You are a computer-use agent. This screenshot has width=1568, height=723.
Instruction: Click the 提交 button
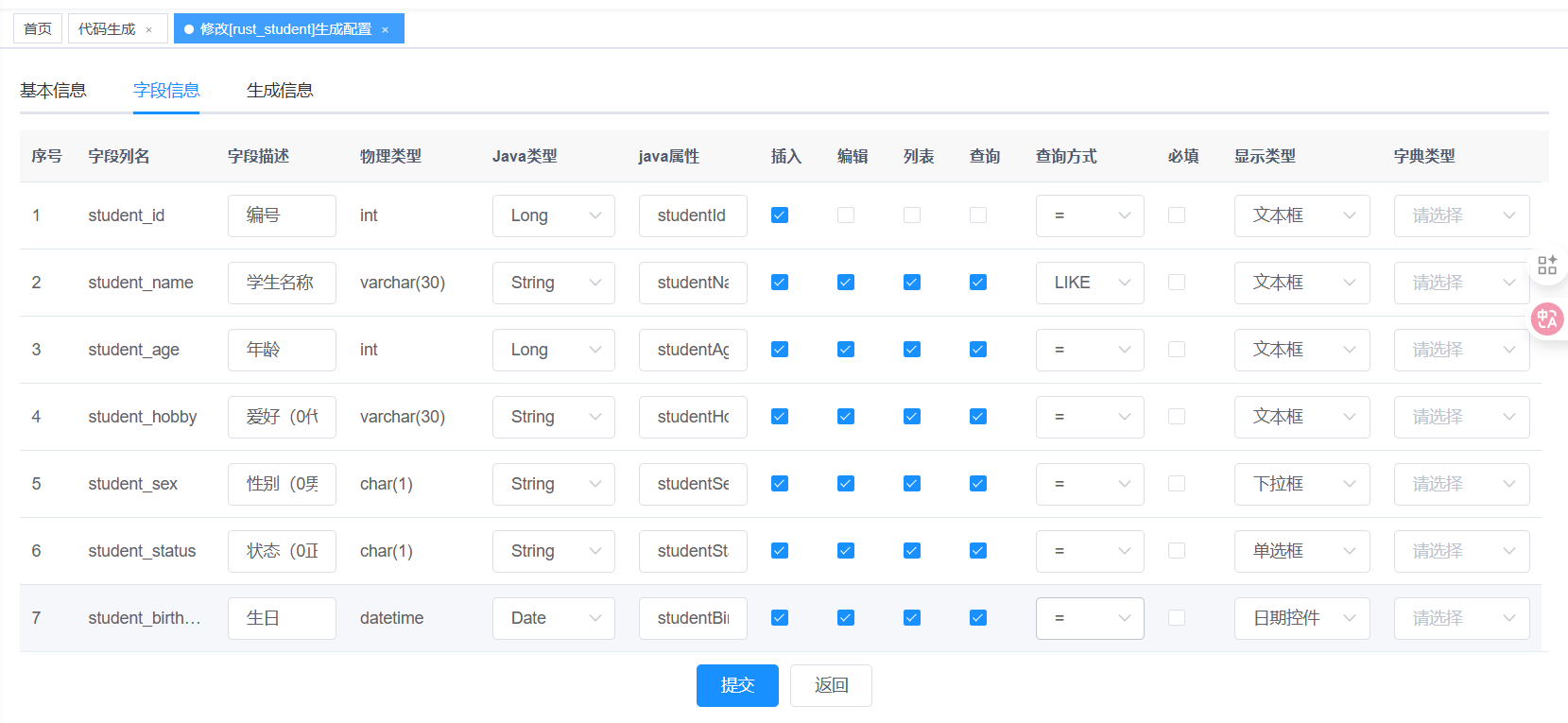(x=737, y=685)
